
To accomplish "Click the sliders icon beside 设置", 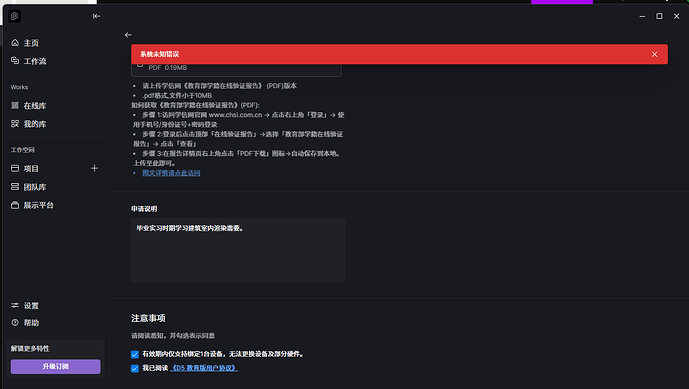I will (x=15, y=305).
